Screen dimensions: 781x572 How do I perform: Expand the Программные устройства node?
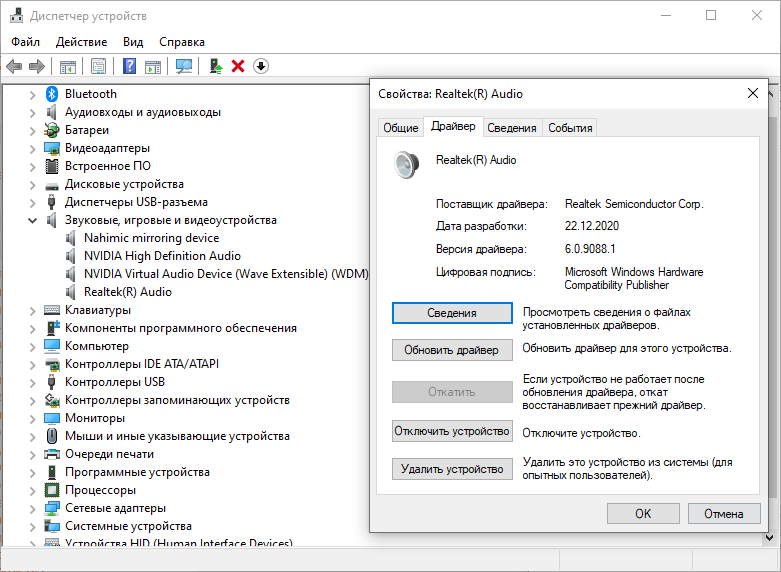point(32,473)
